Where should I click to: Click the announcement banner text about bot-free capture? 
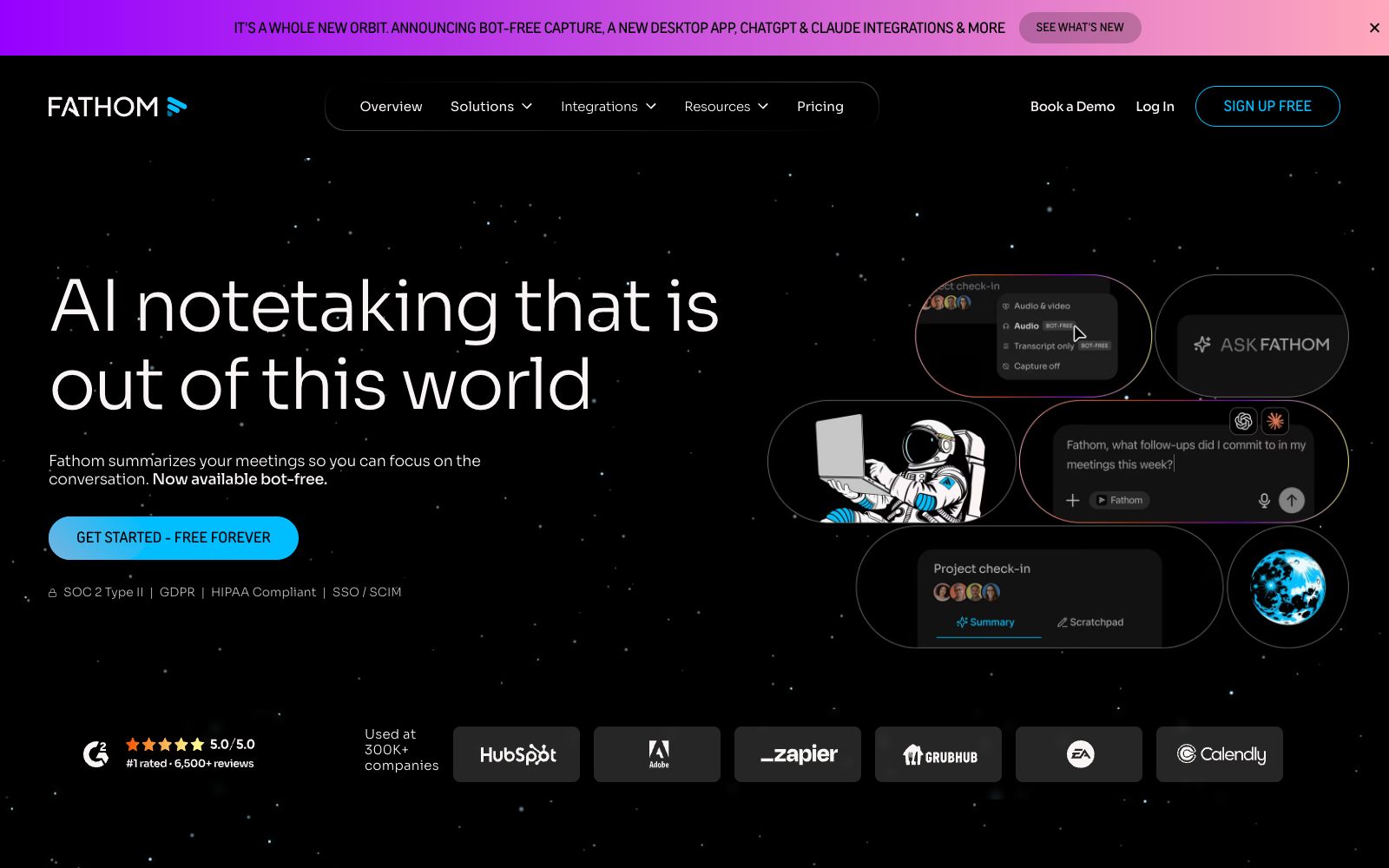[x=619, y=28]
